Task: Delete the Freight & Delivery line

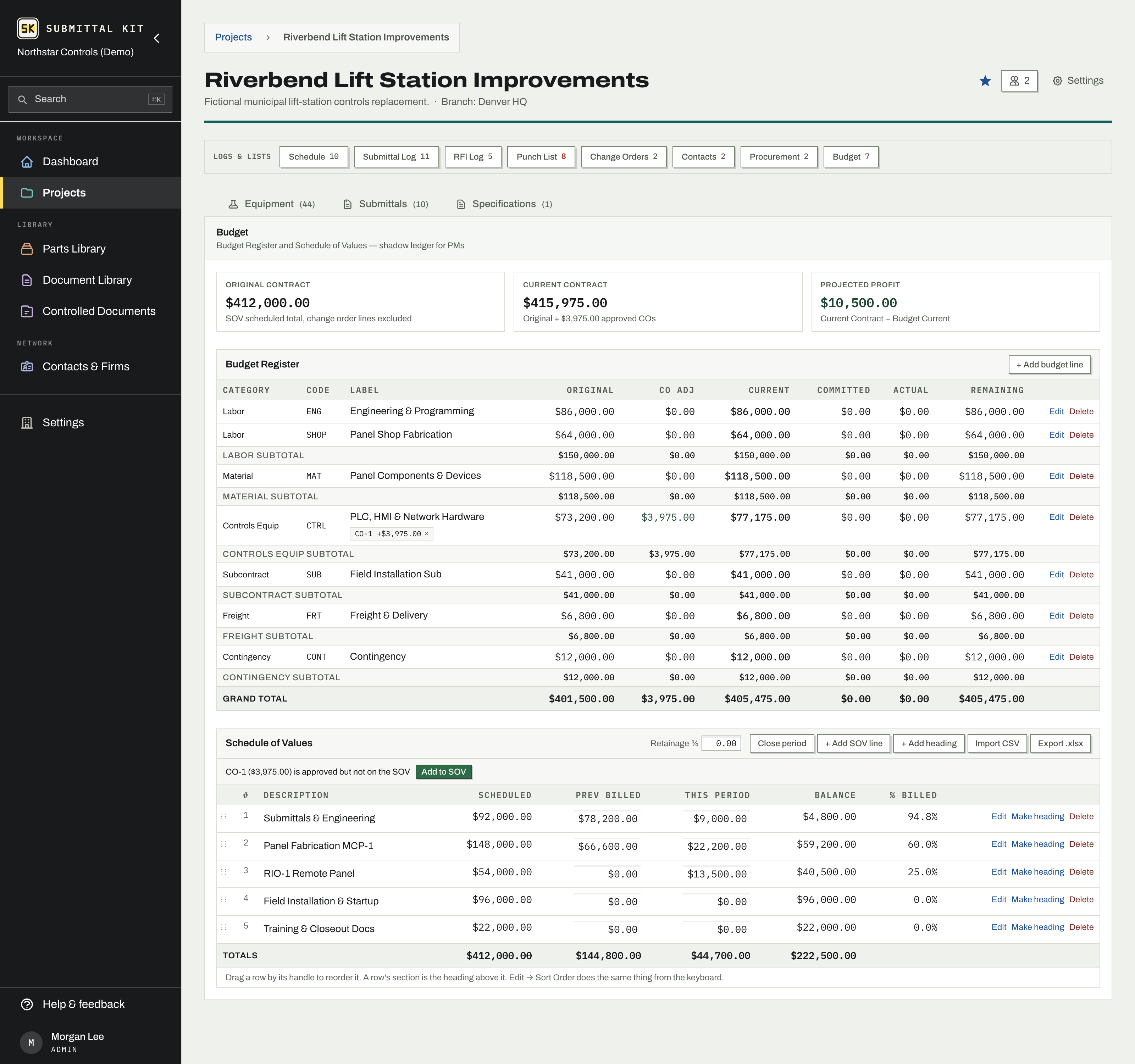Action: point(1081,616)
